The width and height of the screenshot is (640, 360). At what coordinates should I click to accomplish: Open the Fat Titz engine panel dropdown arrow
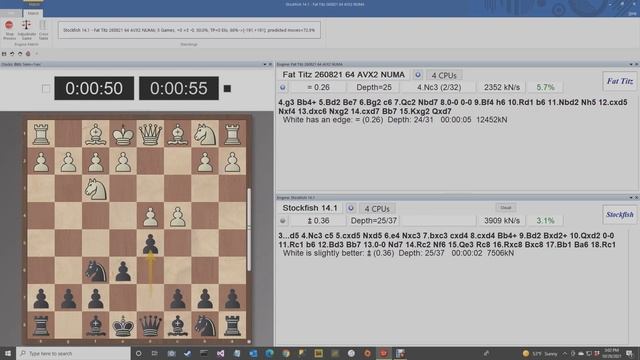click(x=631, y=64)
